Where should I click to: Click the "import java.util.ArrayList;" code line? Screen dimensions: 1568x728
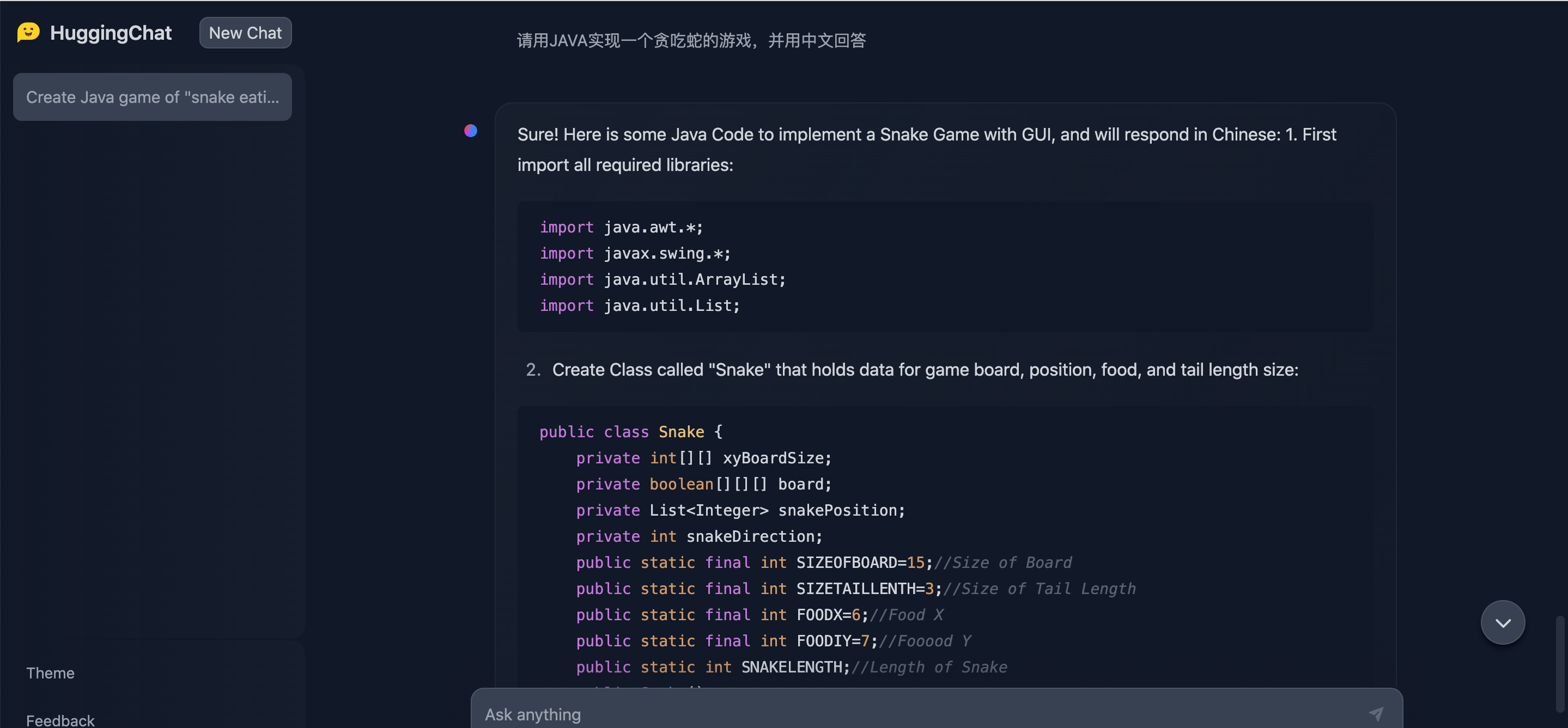click(x=663, y=280)
